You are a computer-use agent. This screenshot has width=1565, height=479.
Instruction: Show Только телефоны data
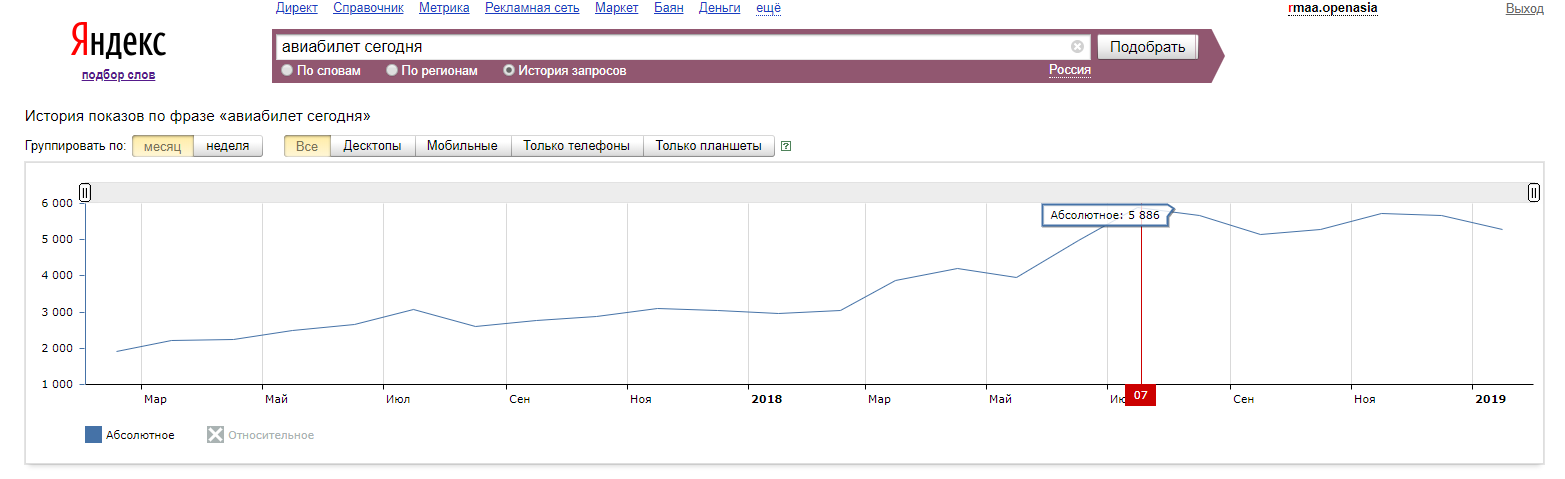click(x=576, y=146)
